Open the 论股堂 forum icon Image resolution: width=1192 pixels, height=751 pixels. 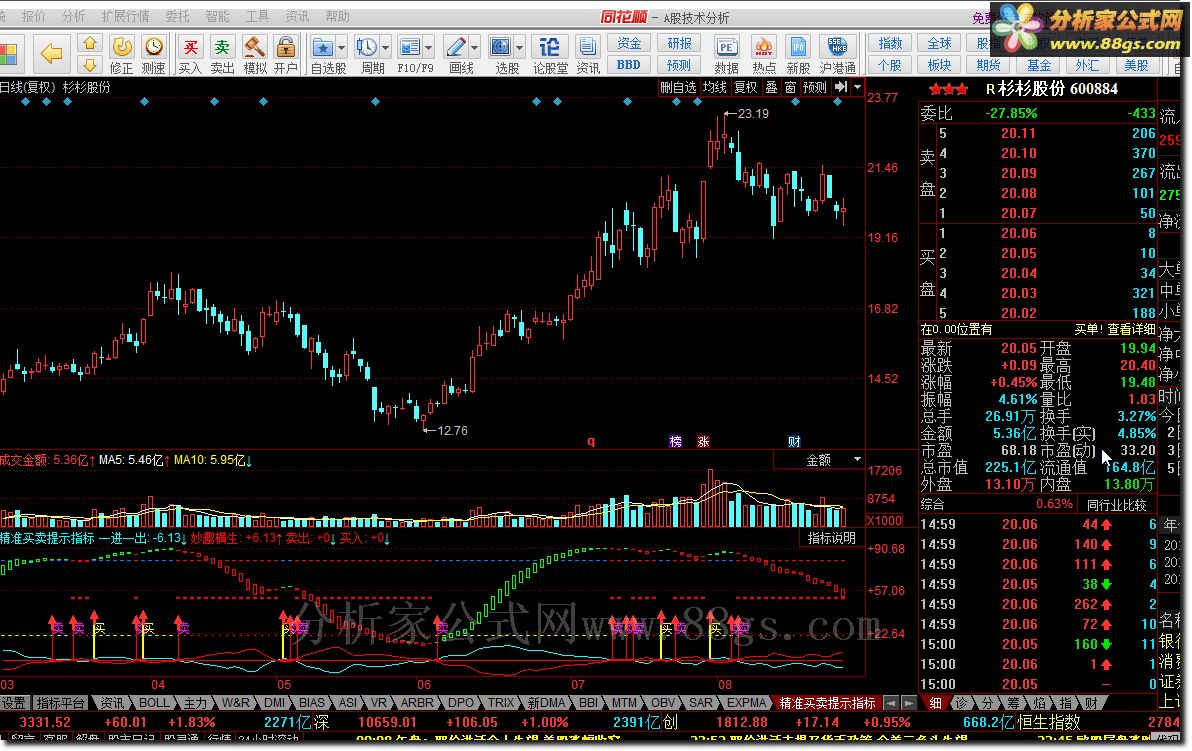tap(550, 47)
